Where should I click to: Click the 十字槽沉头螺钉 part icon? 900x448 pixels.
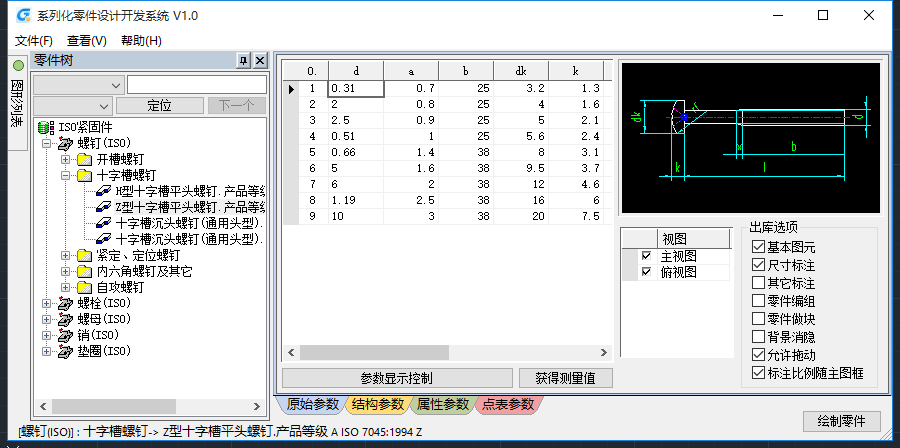click(x=103, y=223)
